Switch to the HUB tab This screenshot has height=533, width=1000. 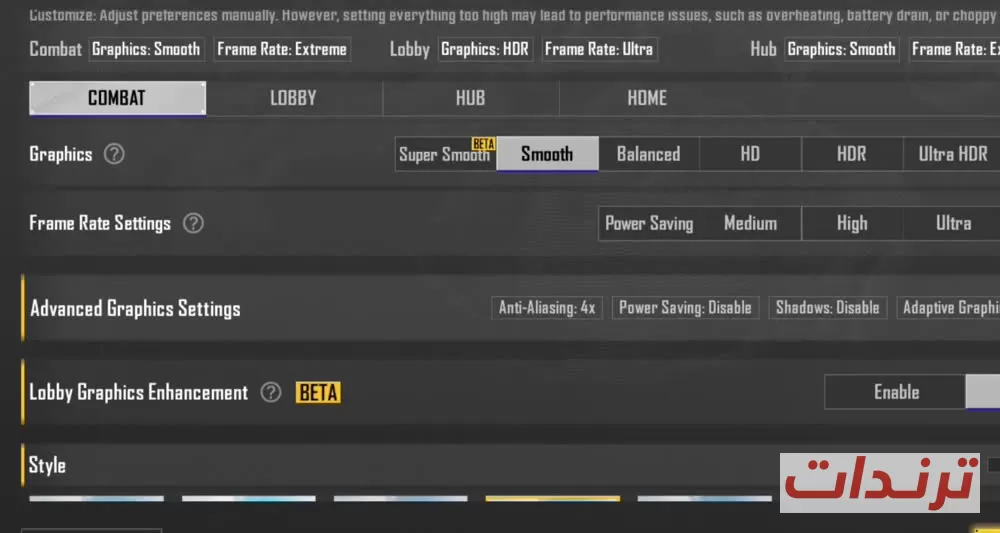coord(471,98)
